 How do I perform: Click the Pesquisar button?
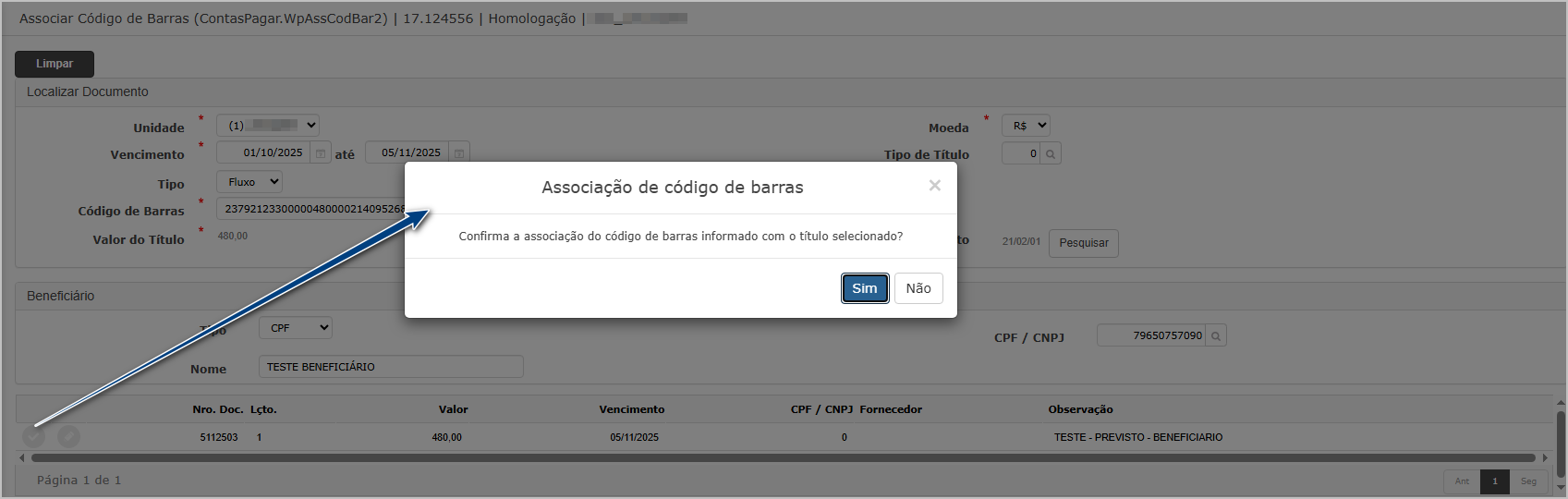1083,243
